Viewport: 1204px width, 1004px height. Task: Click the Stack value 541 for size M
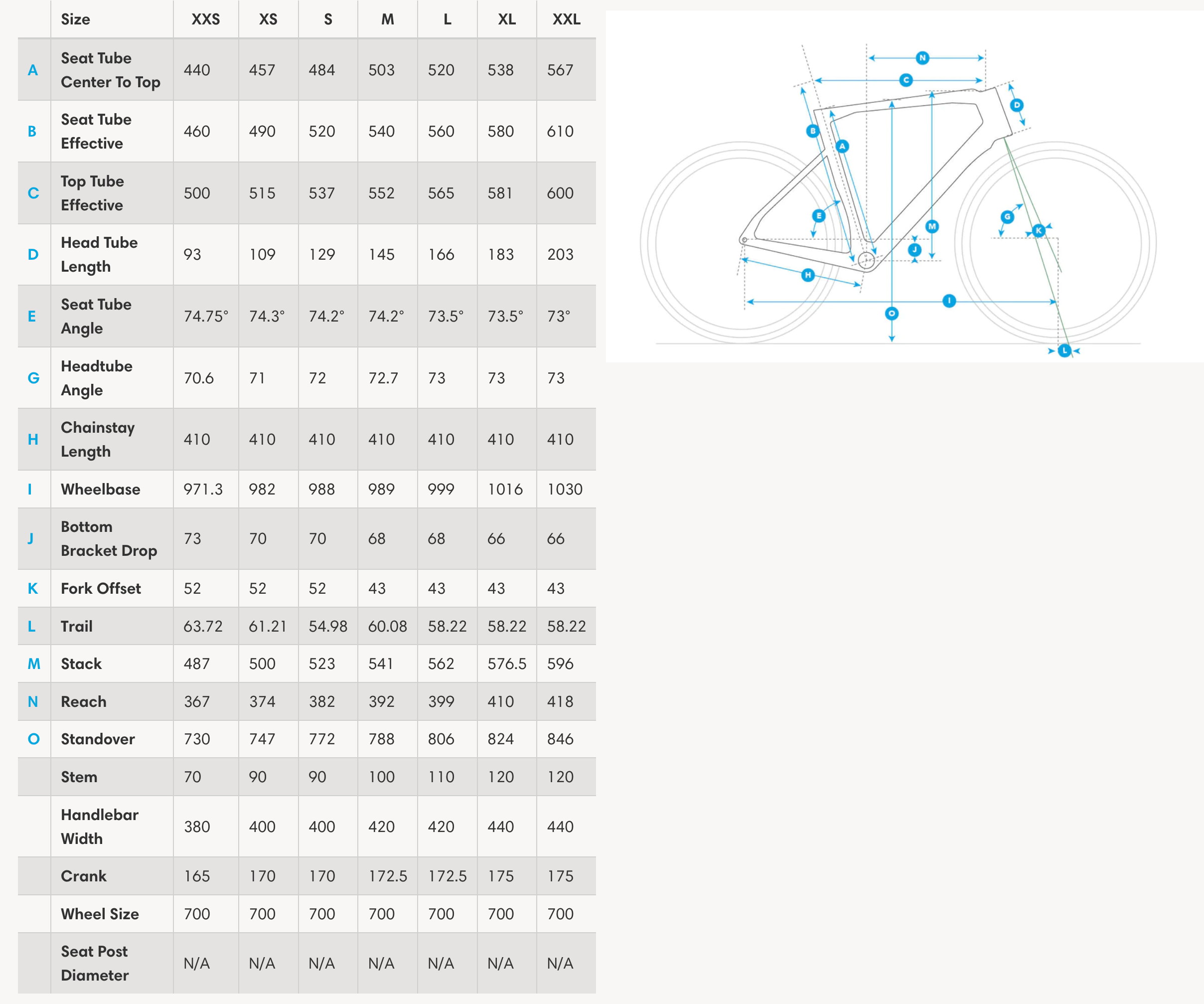(x=381, y=664)
